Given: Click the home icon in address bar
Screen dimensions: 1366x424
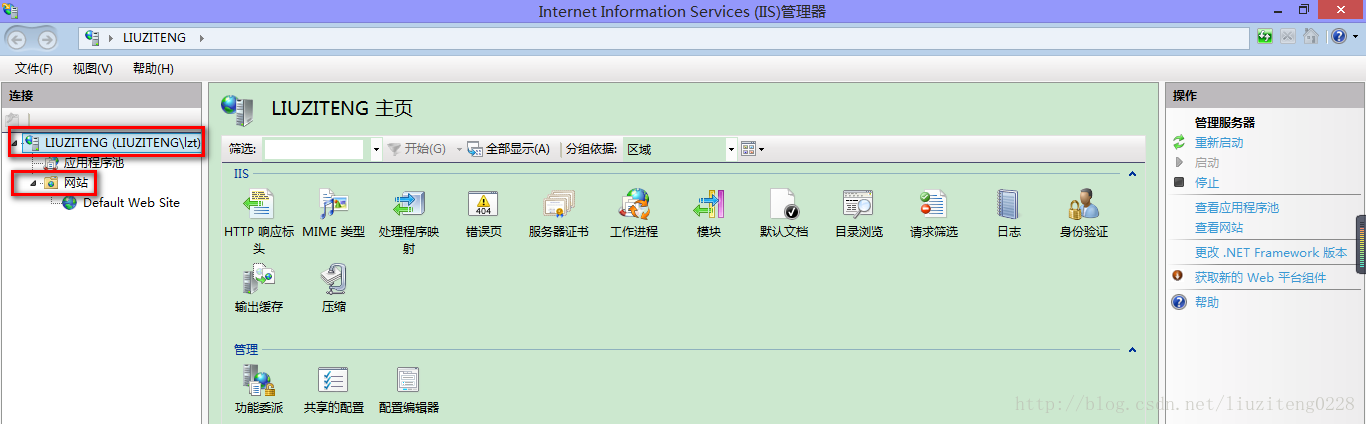Looking at the screenshot, I should (1312, 37).
